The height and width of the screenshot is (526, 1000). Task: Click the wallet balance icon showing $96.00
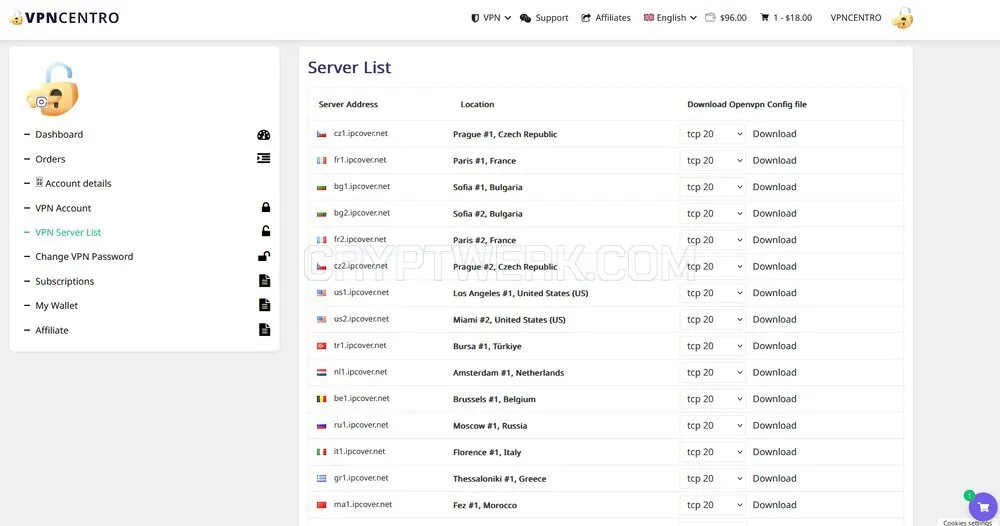click(710, 18)
